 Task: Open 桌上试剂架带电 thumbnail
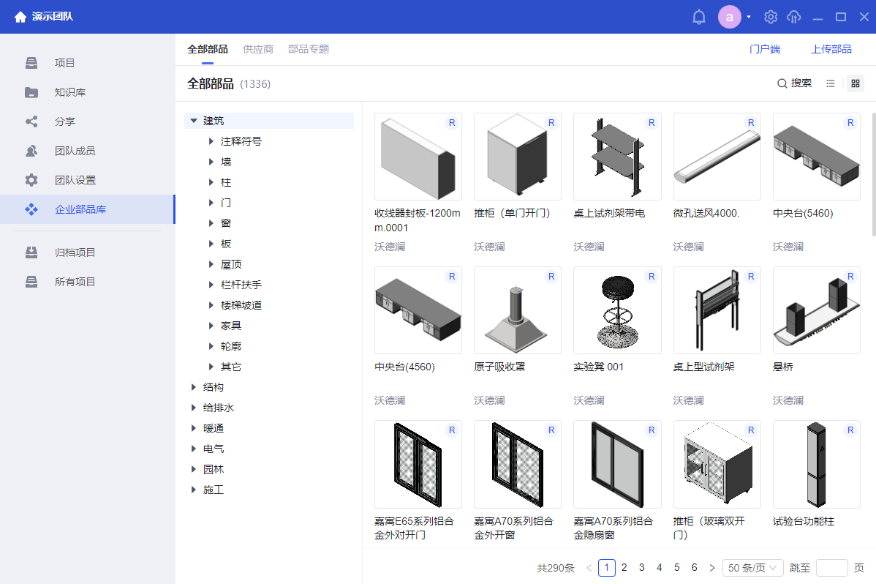[617, 156]
